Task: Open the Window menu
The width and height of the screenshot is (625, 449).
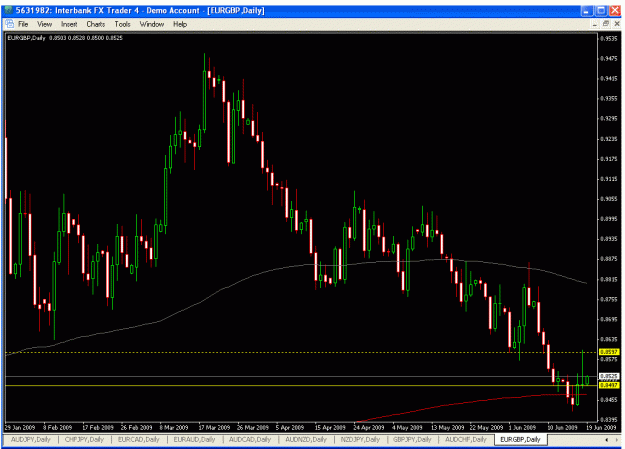Action: 152,24
